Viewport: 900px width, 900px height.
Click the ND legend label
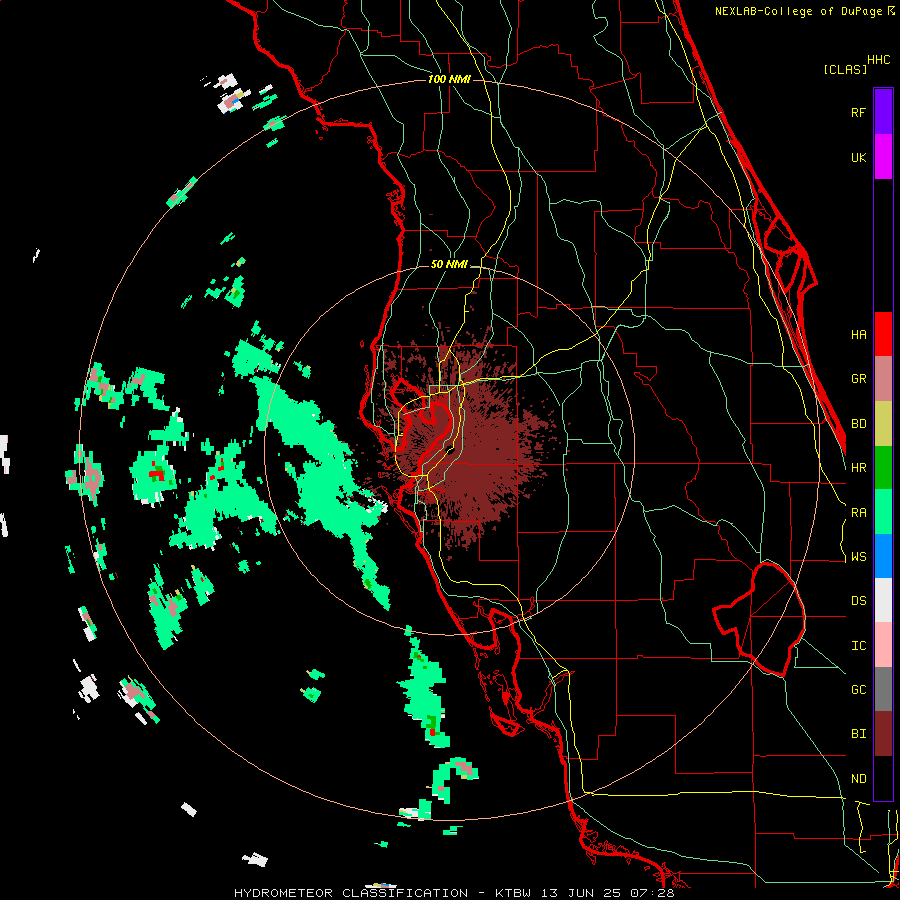858,779
